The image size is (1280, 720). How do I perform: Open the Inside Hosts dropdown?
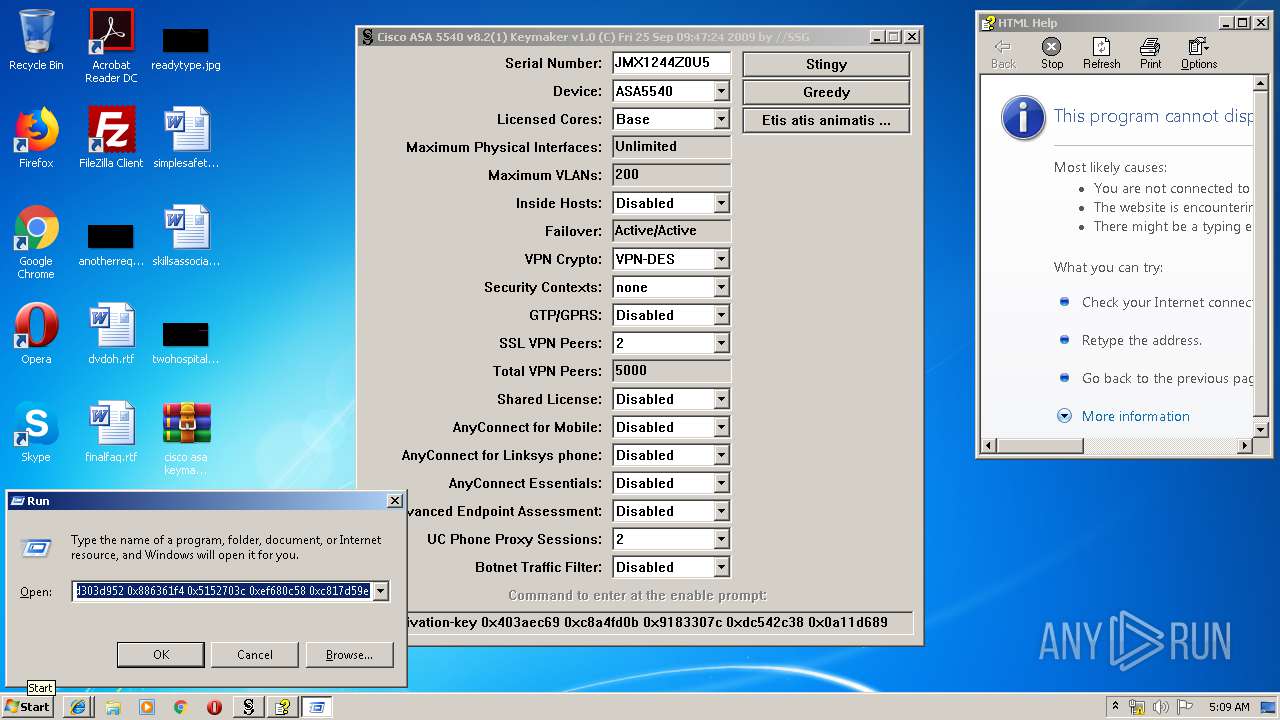coord(721,203)
